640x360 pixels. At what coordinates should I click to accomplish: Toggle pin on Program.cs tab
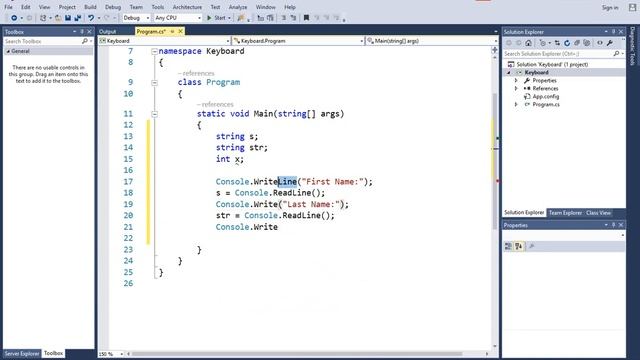click(x=172, y=31)
